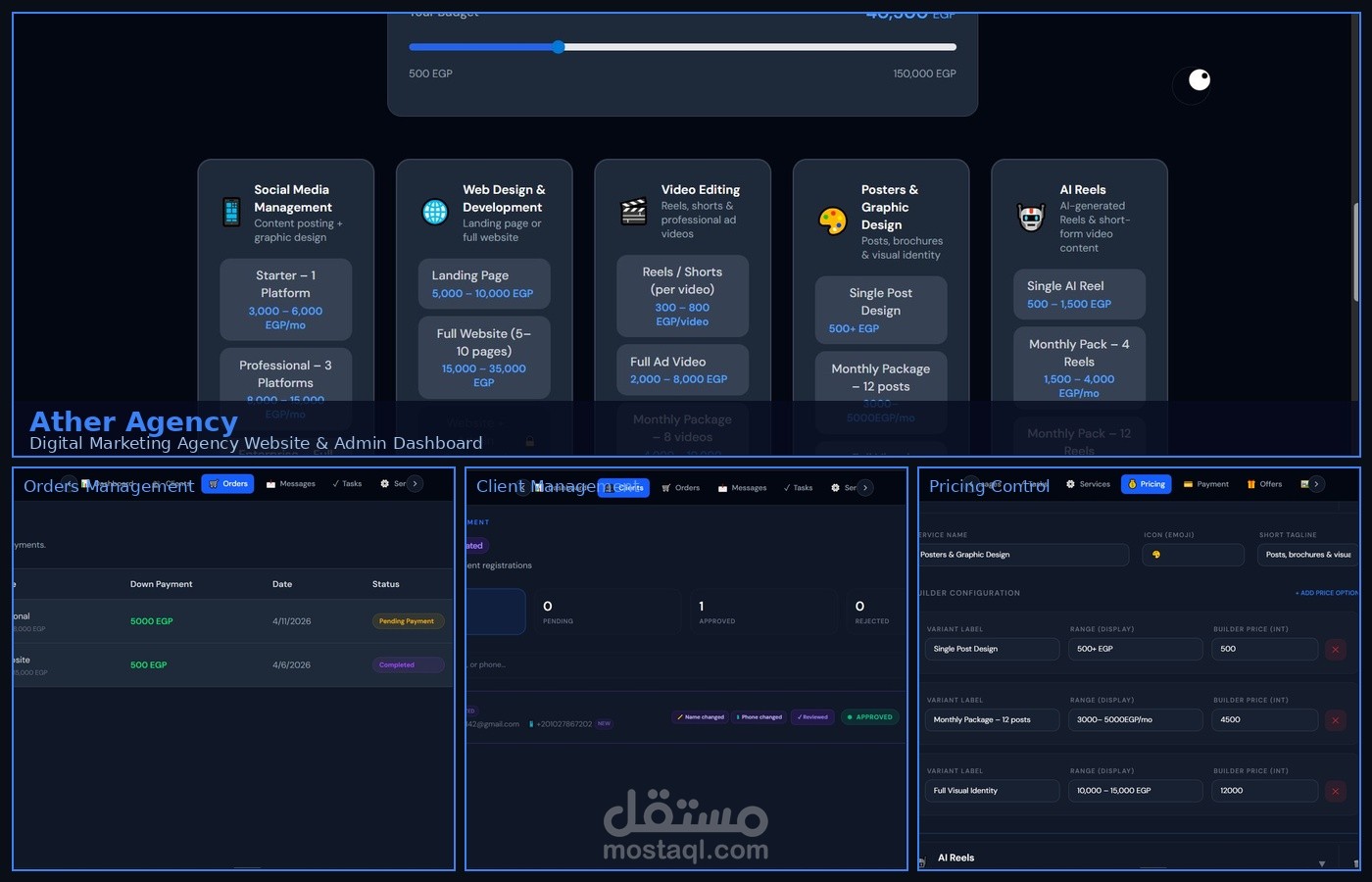1372x882 pixels.
Task: Click the Service Name input field
Action: pos(1024,555)
